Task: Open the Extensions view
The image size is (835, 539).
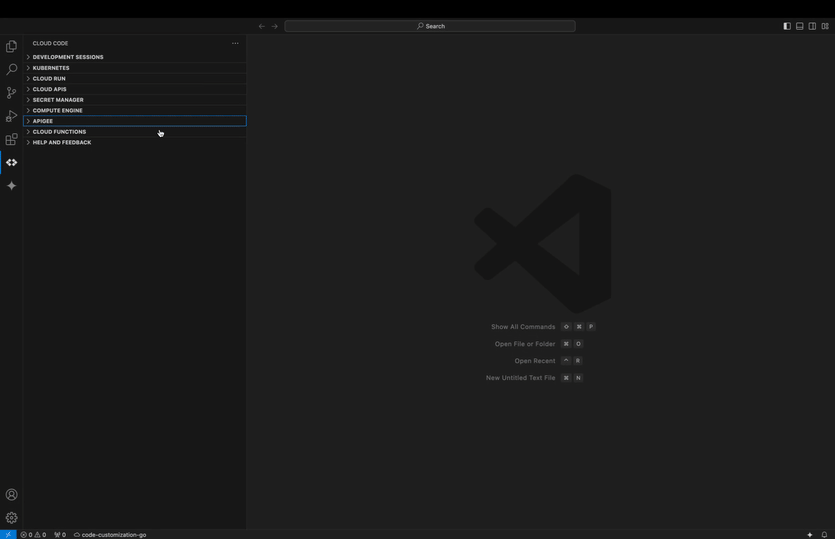Action: click(11, 140)
